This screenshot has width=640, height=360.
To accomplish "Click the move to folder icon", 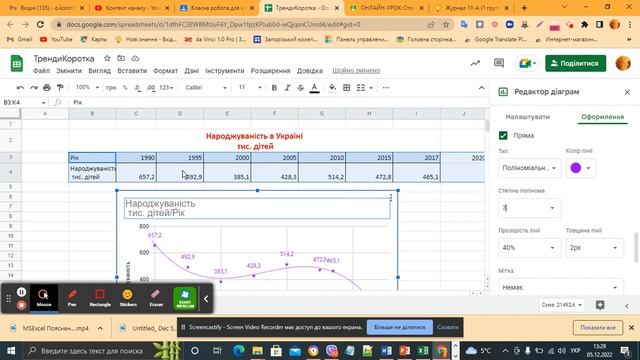I will coord(121,58).
